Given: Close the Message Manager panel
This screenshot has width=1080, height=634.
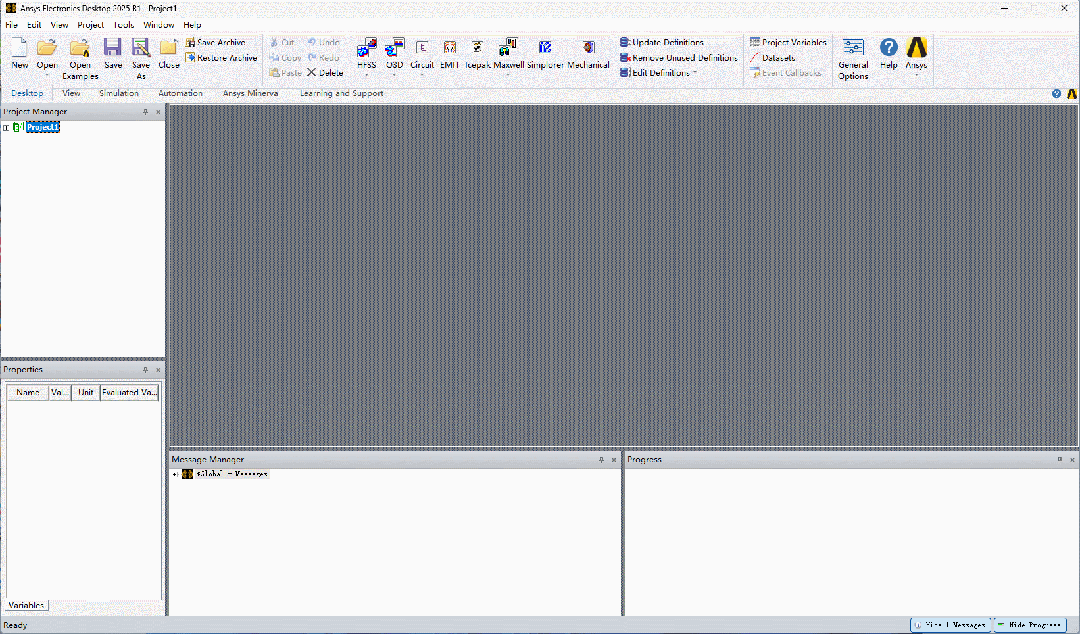Looking at the screenshot, I should (614, 460).
